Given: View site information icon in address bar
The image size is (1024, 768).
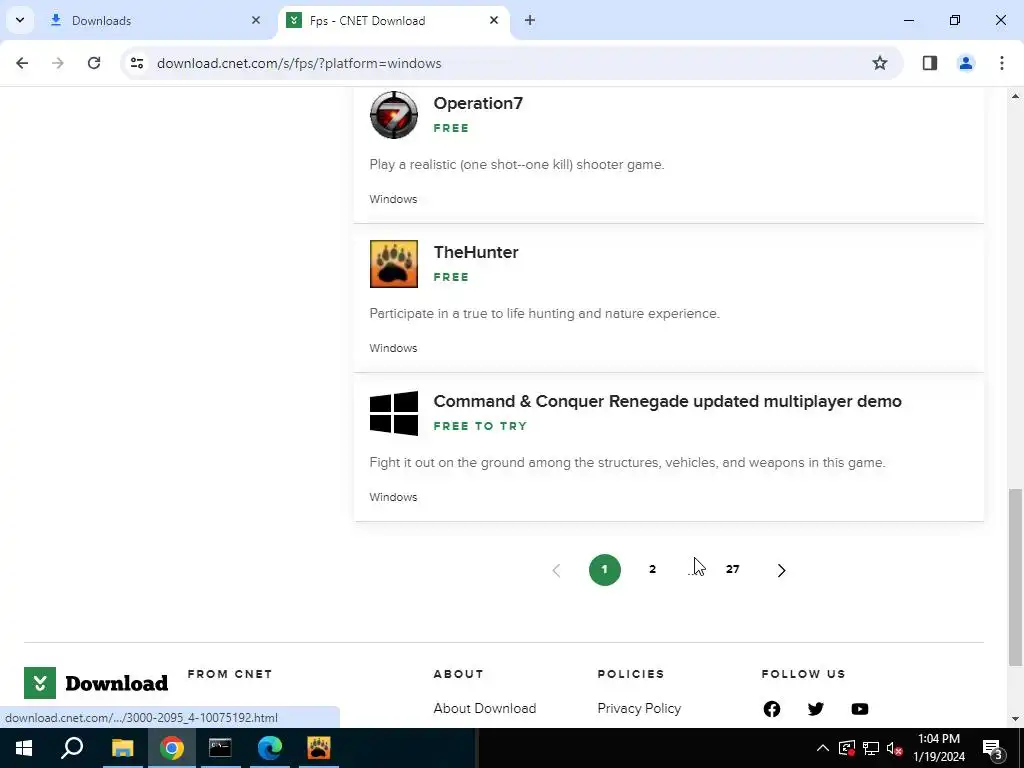Looking at the screenshot, I should [x=136, y=63].
